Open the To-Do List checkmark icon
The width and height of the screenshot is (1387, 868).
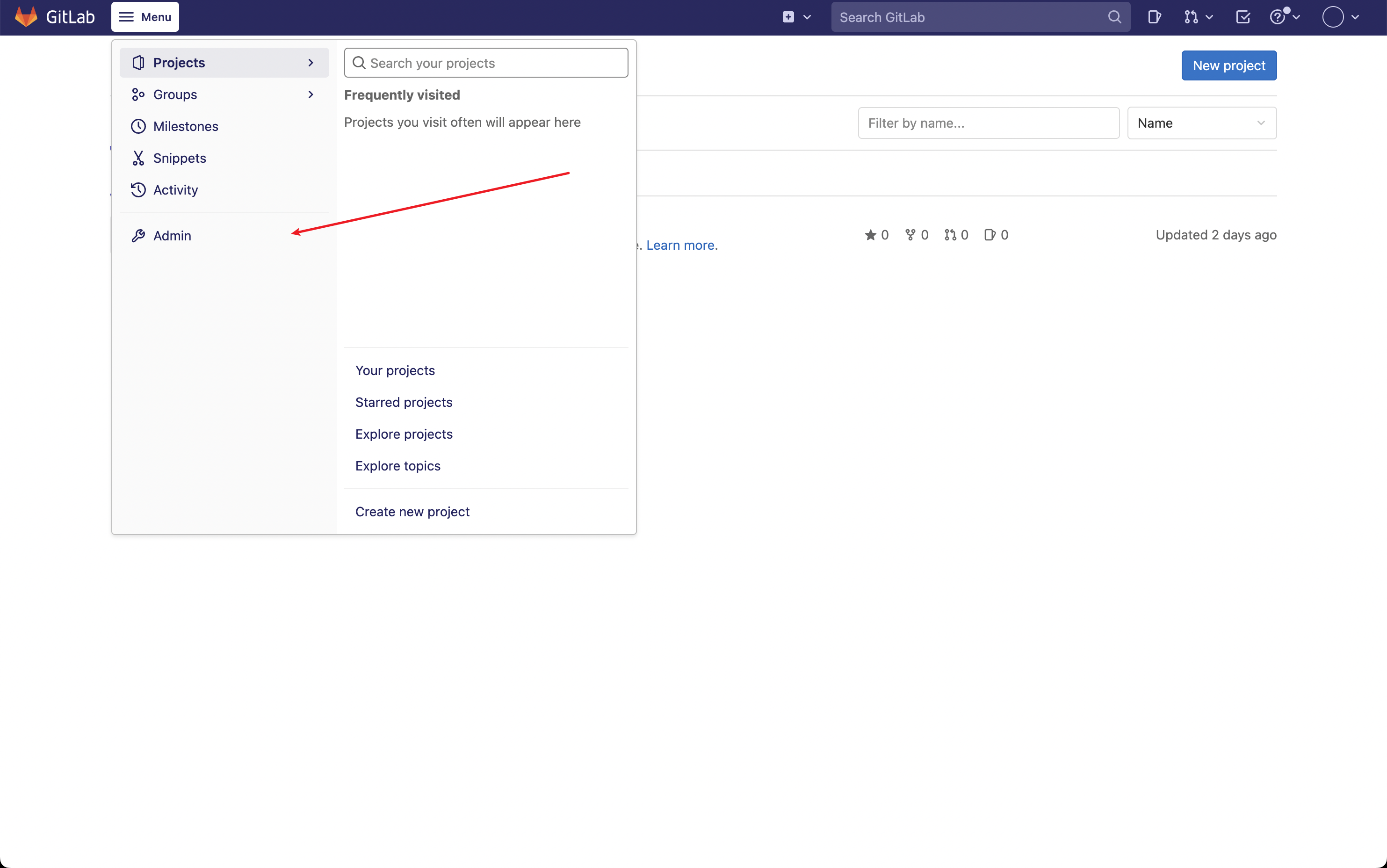click(1243, 17)
